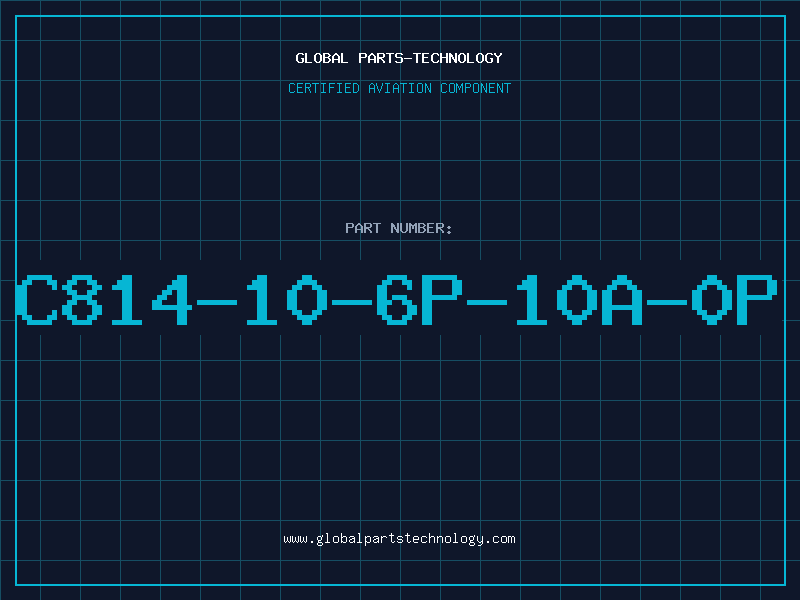The height and width of the screenshot is (600, 800).
Task: Click the GLOBAL PARTS-TECHNOLOGY heading
Action: pos(399,58)
